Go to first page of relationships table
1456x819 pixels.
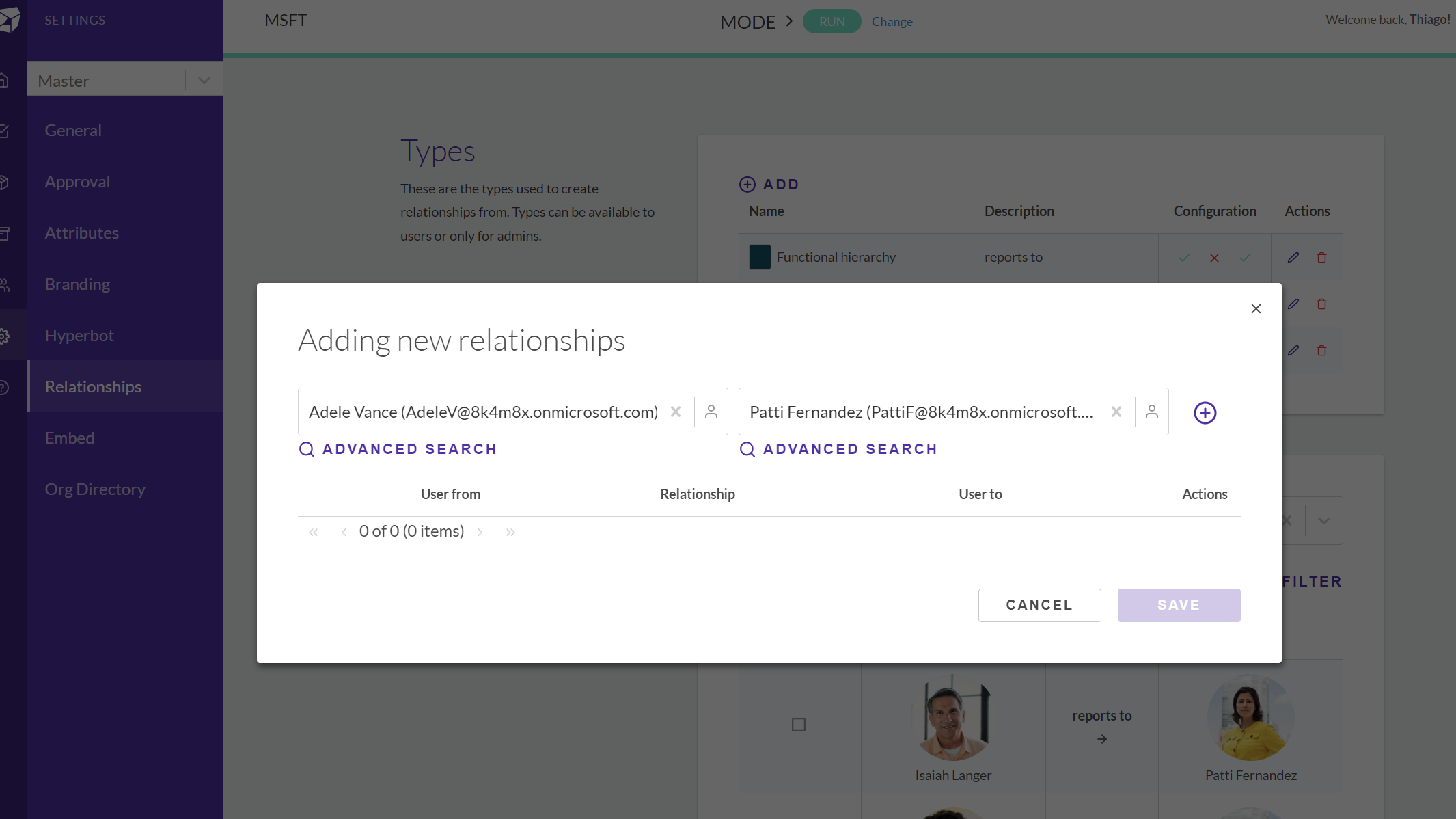pos(314,532)
